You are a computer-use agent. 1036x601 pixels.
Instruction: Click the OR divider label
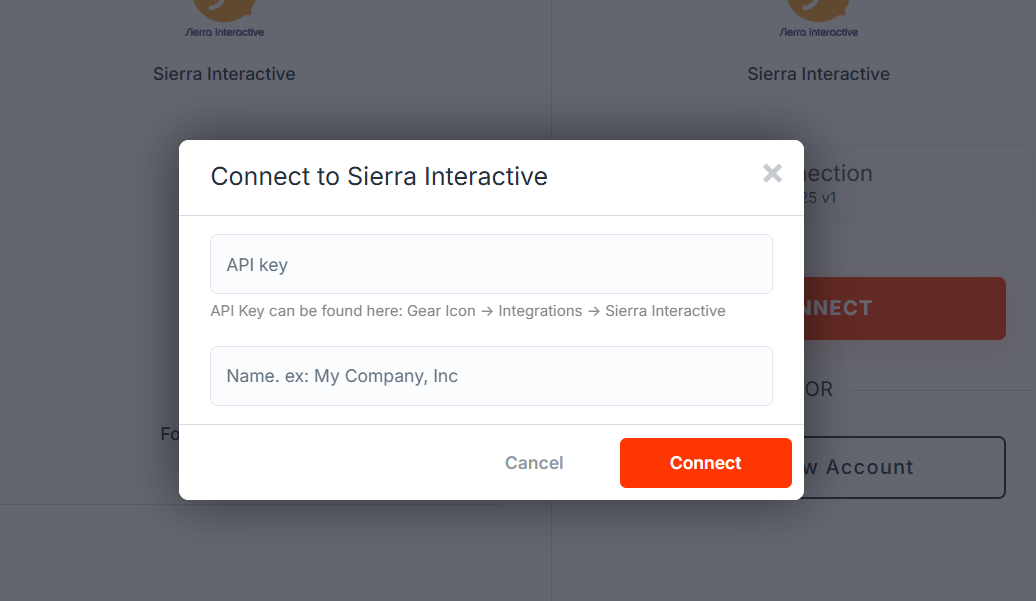(819, 389)
